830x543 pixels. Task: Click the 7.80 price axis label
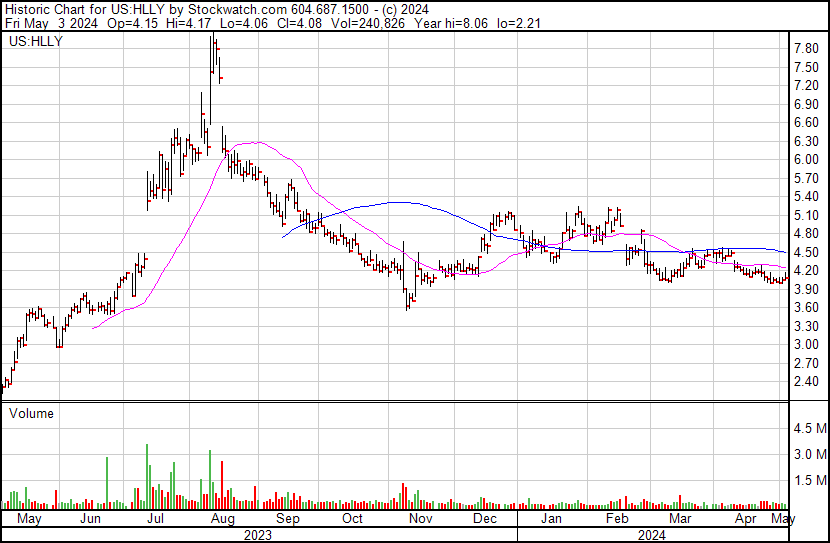[x=806, y=48]
